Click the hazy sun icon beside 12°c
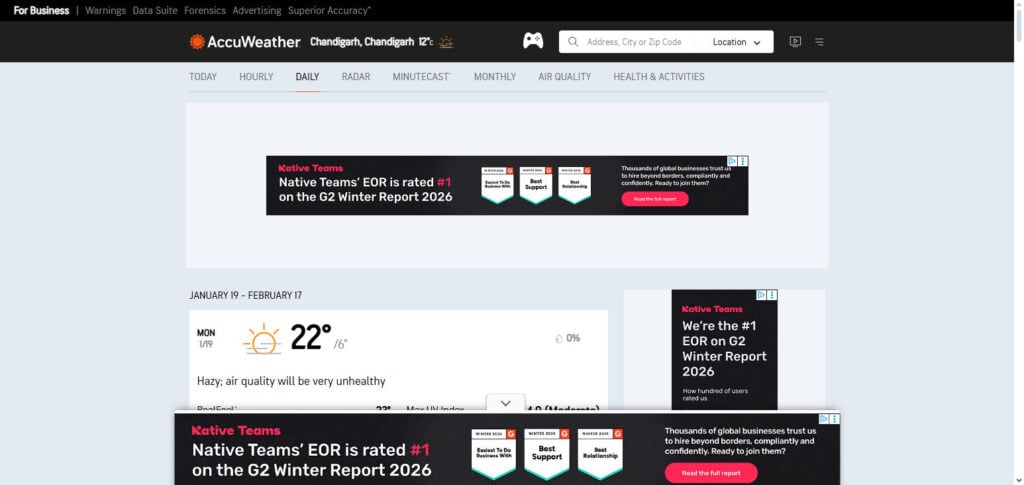The image size is (1024, 485). click(446, 42)
